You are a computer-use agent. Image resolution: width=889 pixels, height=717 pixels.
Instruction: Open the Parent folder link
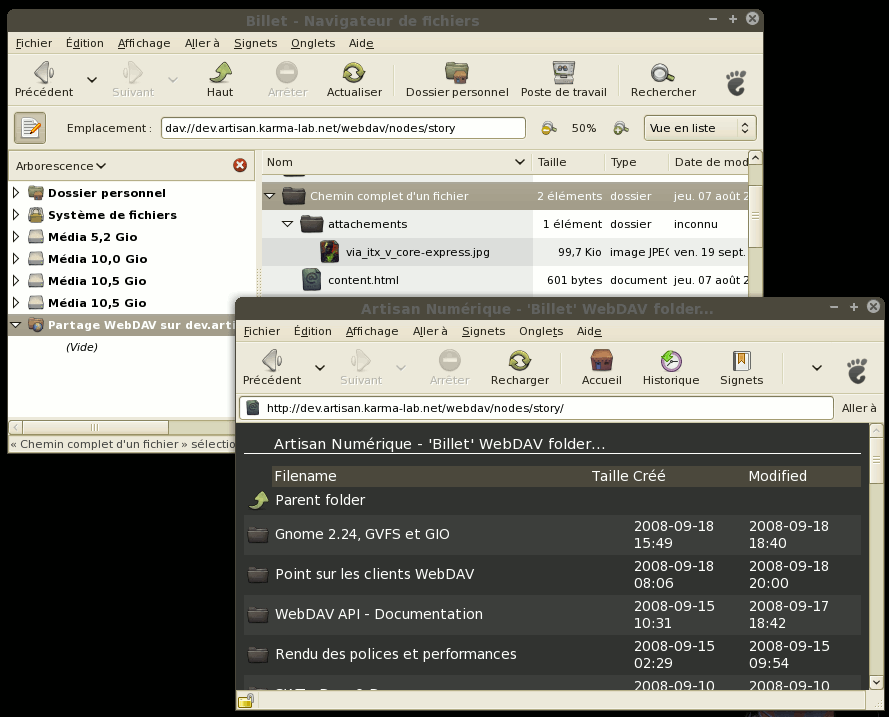coord(320,500)
